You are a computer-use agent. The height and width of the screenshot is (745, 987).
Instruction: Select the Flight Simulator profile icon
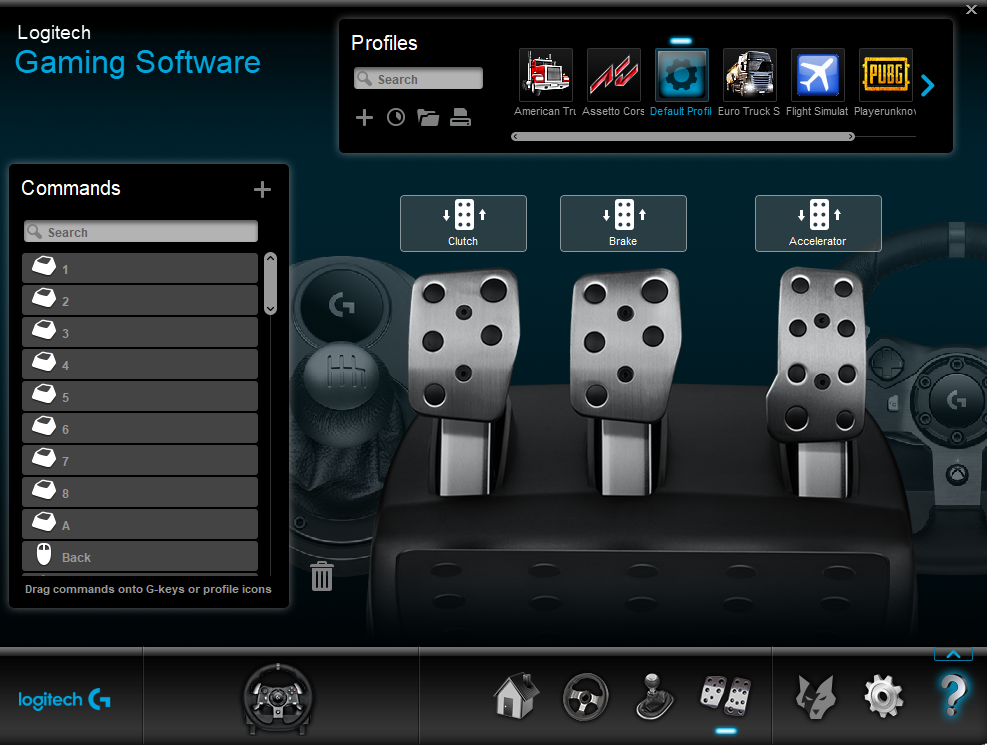(x=818, y=75)
